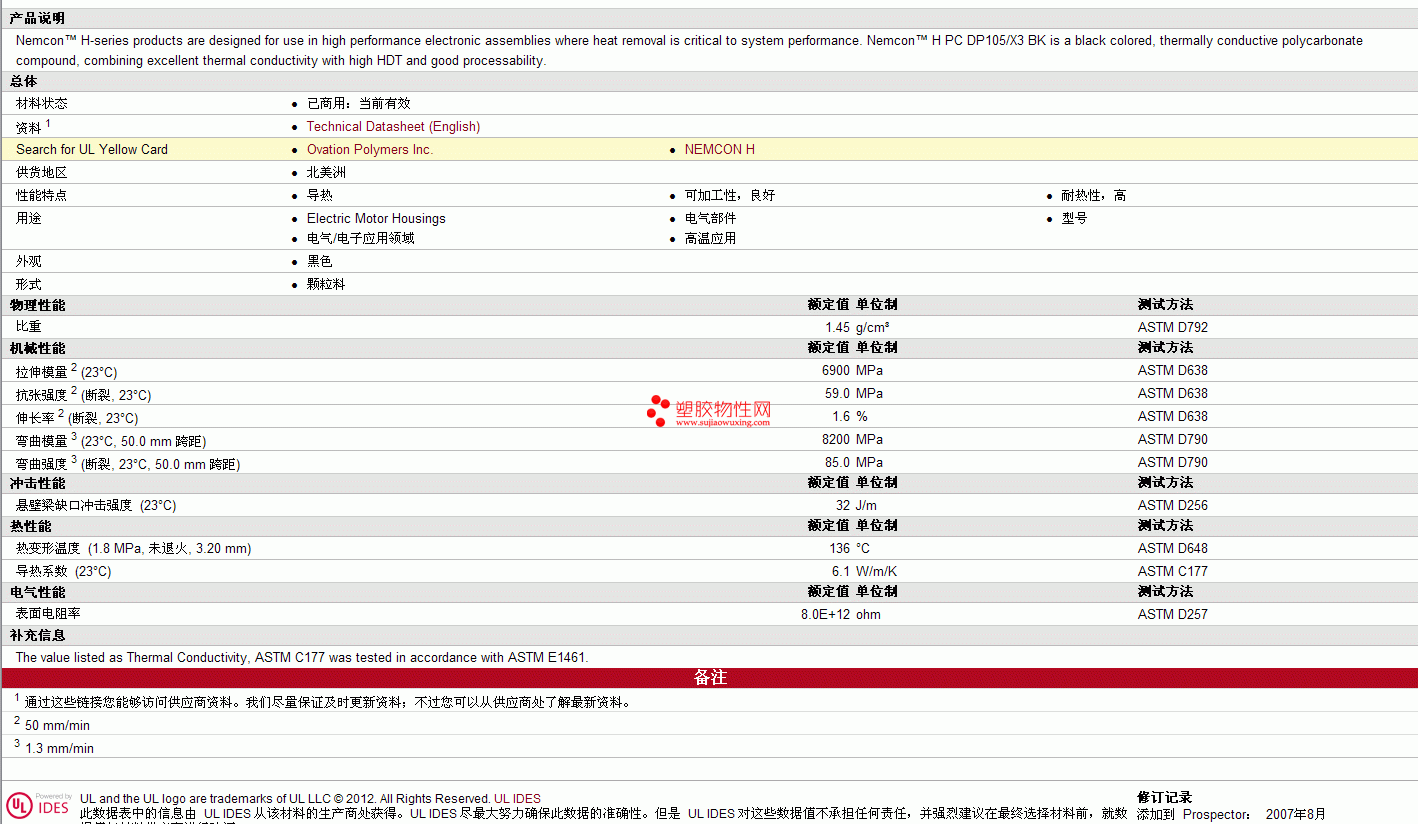Image resolution: width=1418 pixels, height=824 pixels.
Task: Click the ASTM D648 test method
Action: coord(1173,549)
